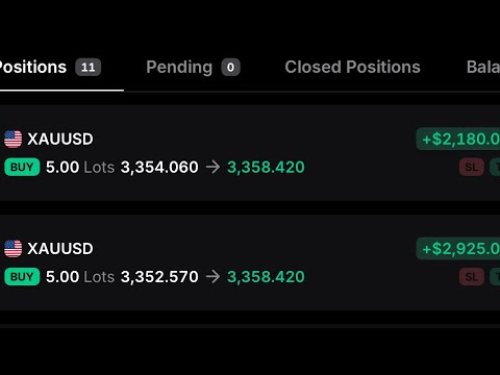Click the +$2,180 profit label
Viewport: 500px width, 375px height.
click(x=458, y=139)
